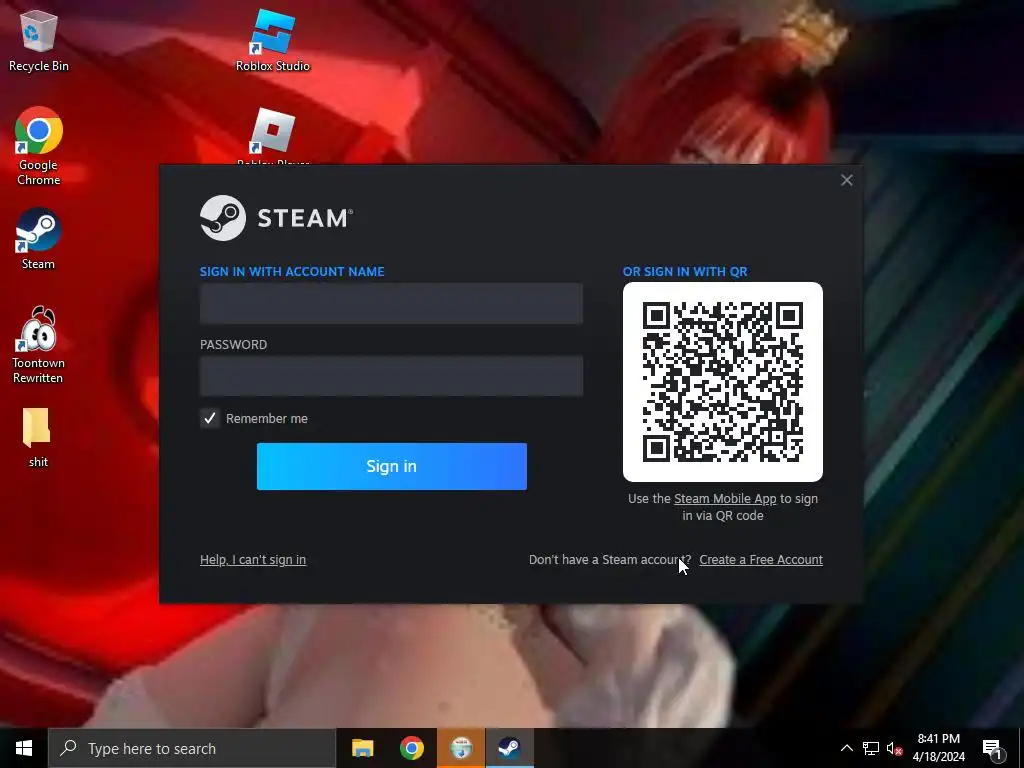This screenshot has width=1024, height=768.
Task: Open the Help, I can't sign in link
Action: coord(253,560)
